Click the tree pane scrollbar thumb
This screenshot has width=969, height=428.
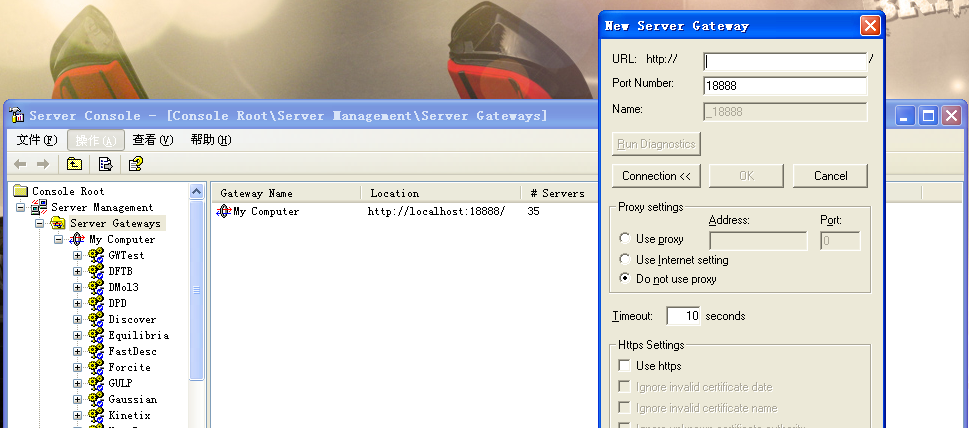point(197,290)
